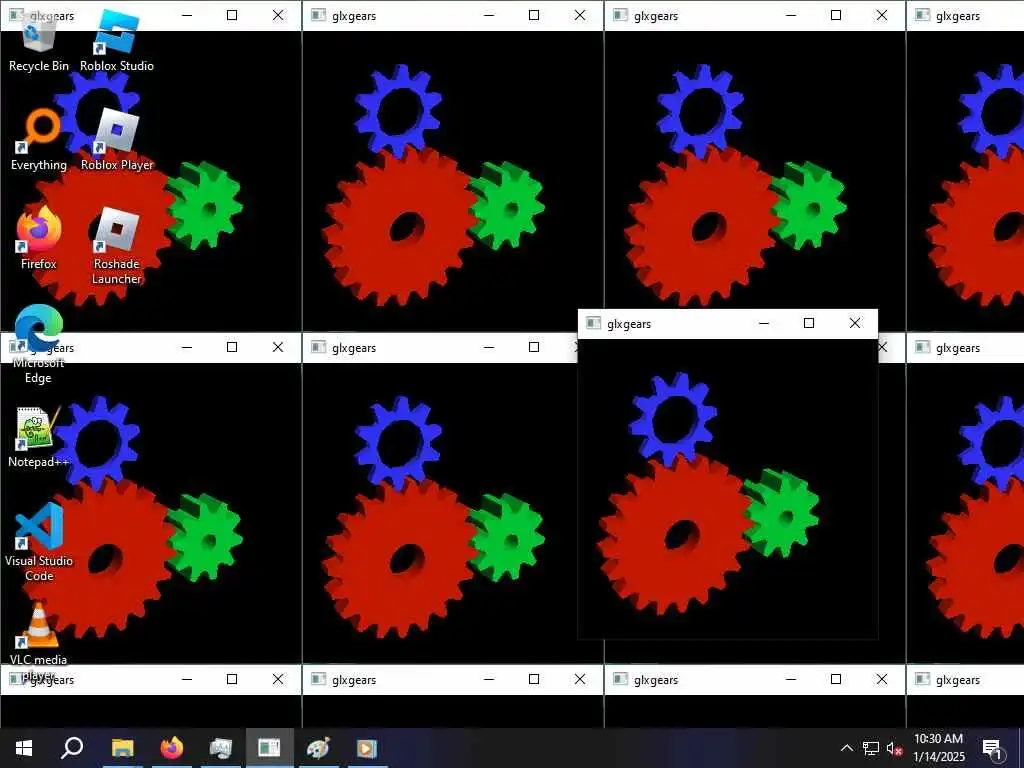Maximize the front overlapping glxgears window

coord(809,323)
